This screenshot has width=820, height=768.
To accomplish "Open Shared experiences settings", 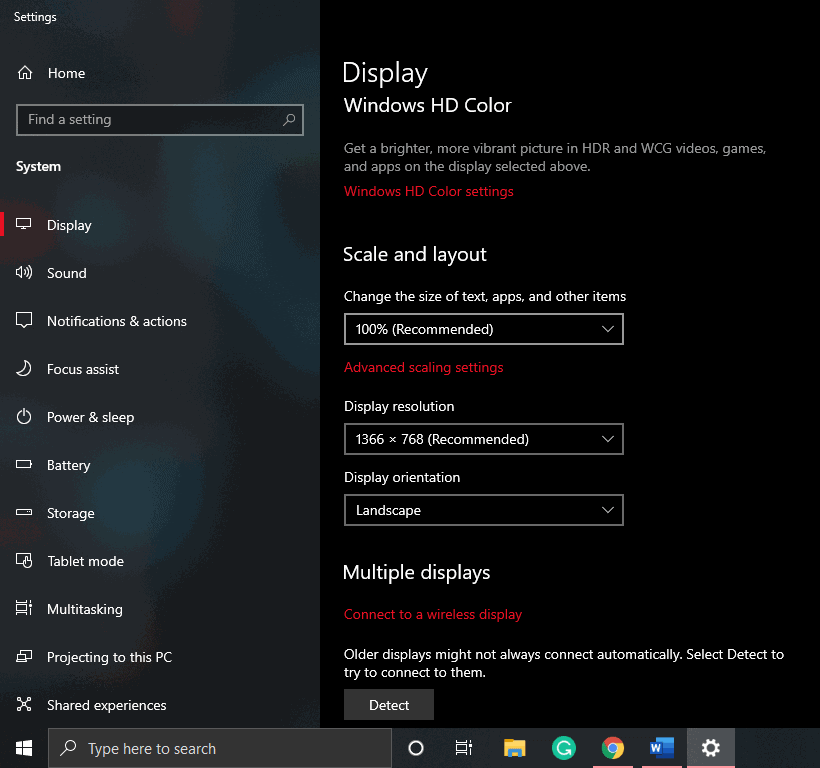I will pos(107,705).
